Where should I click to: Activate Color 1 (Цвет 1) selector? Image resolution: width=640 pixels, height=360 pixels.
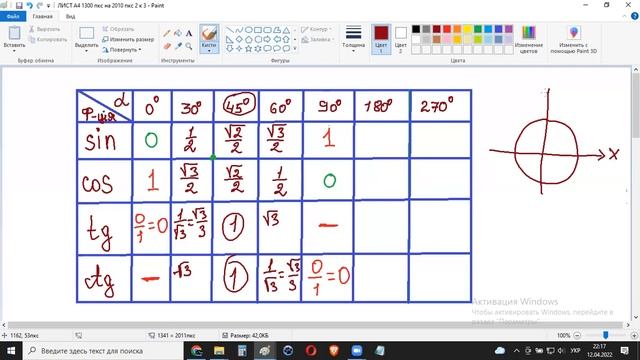coord(381,39)
